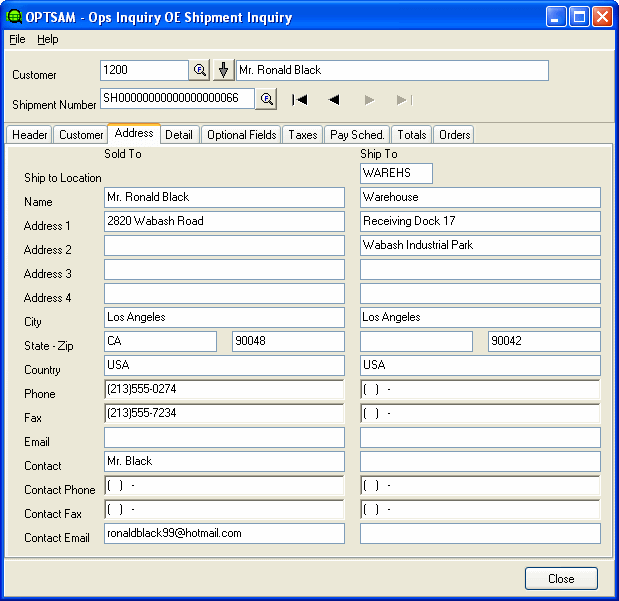Switch to the Optional Fields tab
This screenshot has height=601, width=619.
[x=242, y=135]
